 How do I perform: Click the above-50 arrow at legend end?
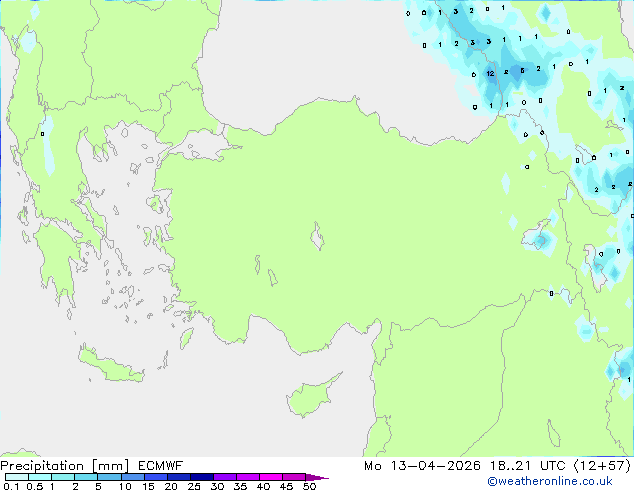pos(317,477)
